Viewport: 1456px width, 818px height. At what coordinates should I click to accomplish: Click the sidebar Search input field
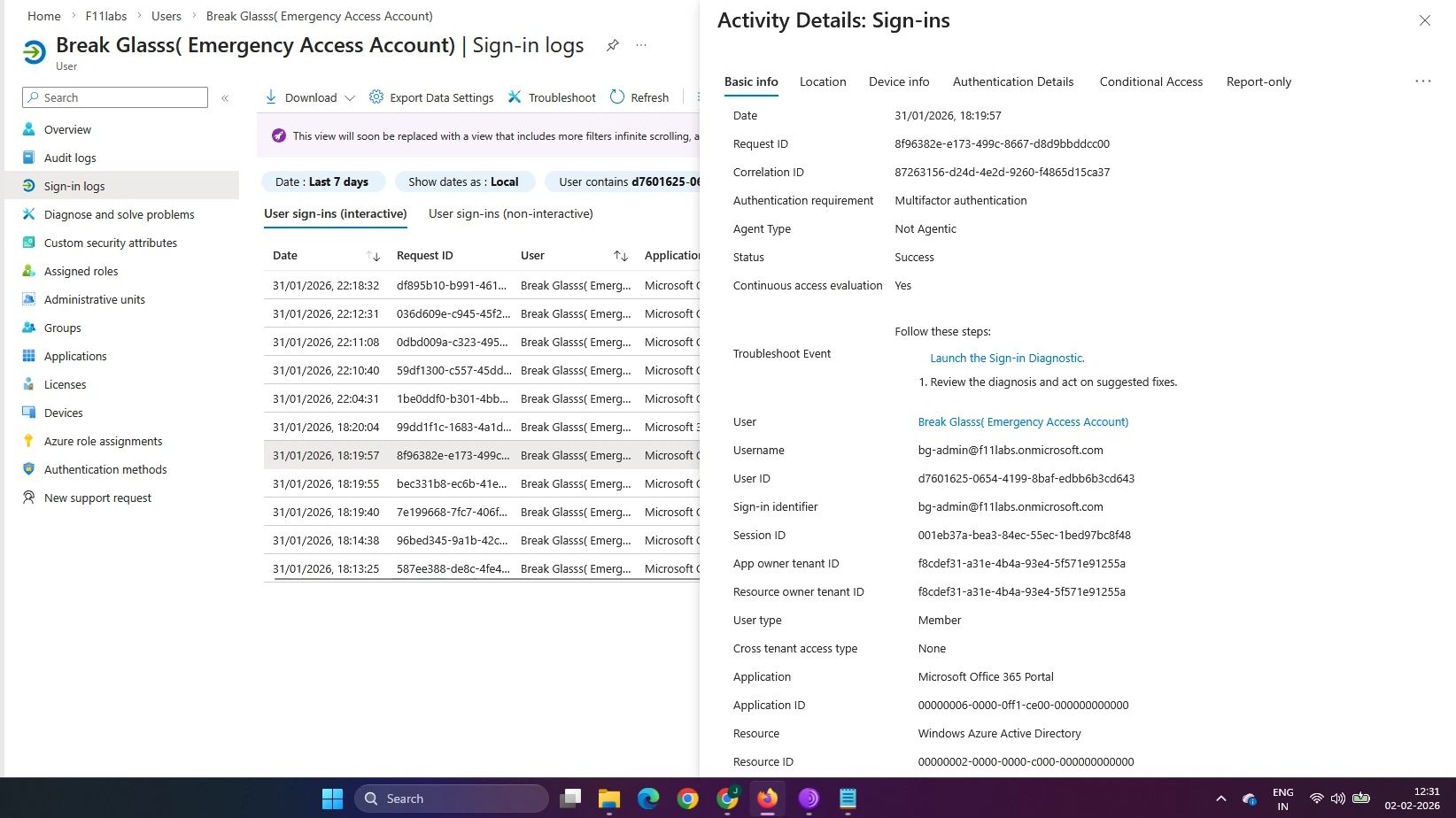(x=115, y=97)
